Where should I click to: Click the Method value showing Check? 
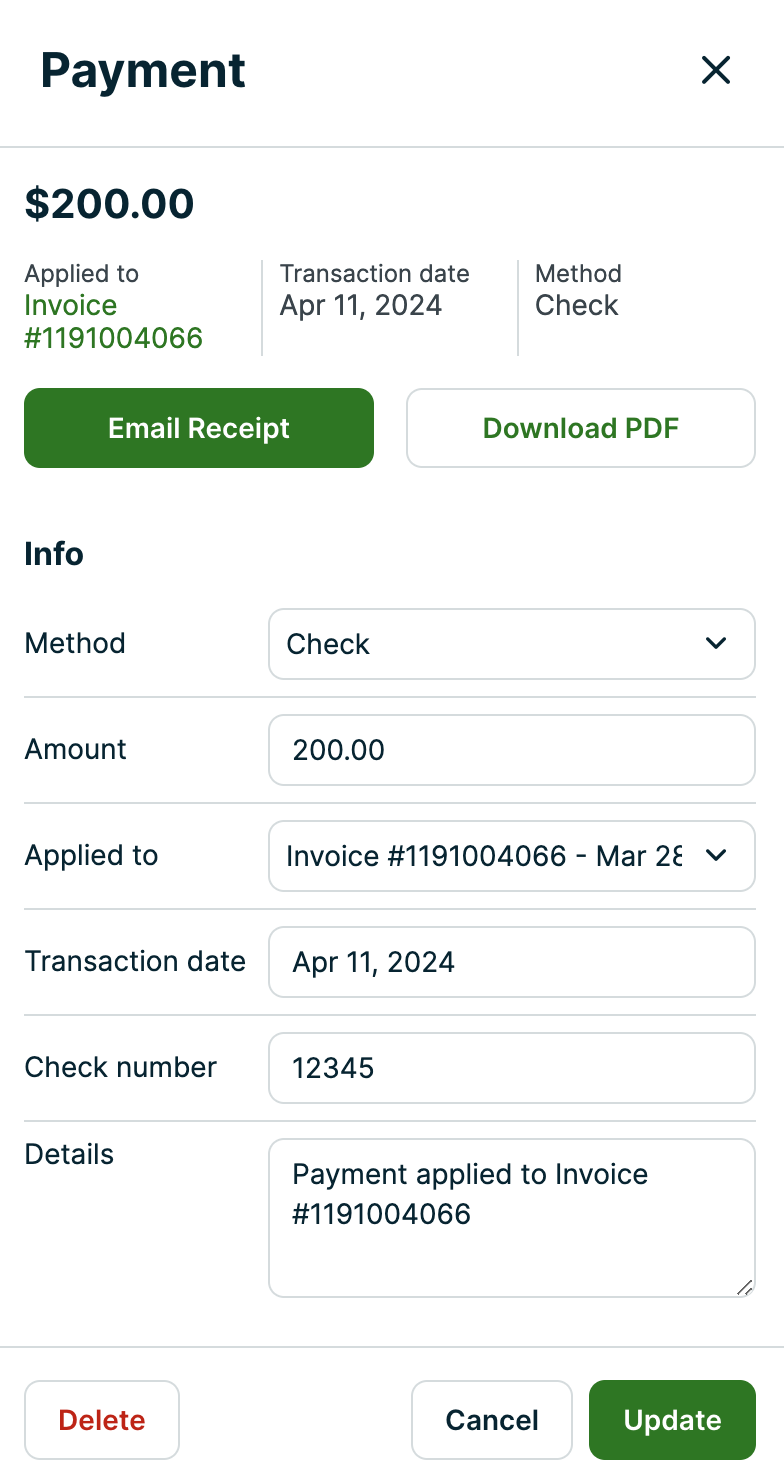coord(576,306)
